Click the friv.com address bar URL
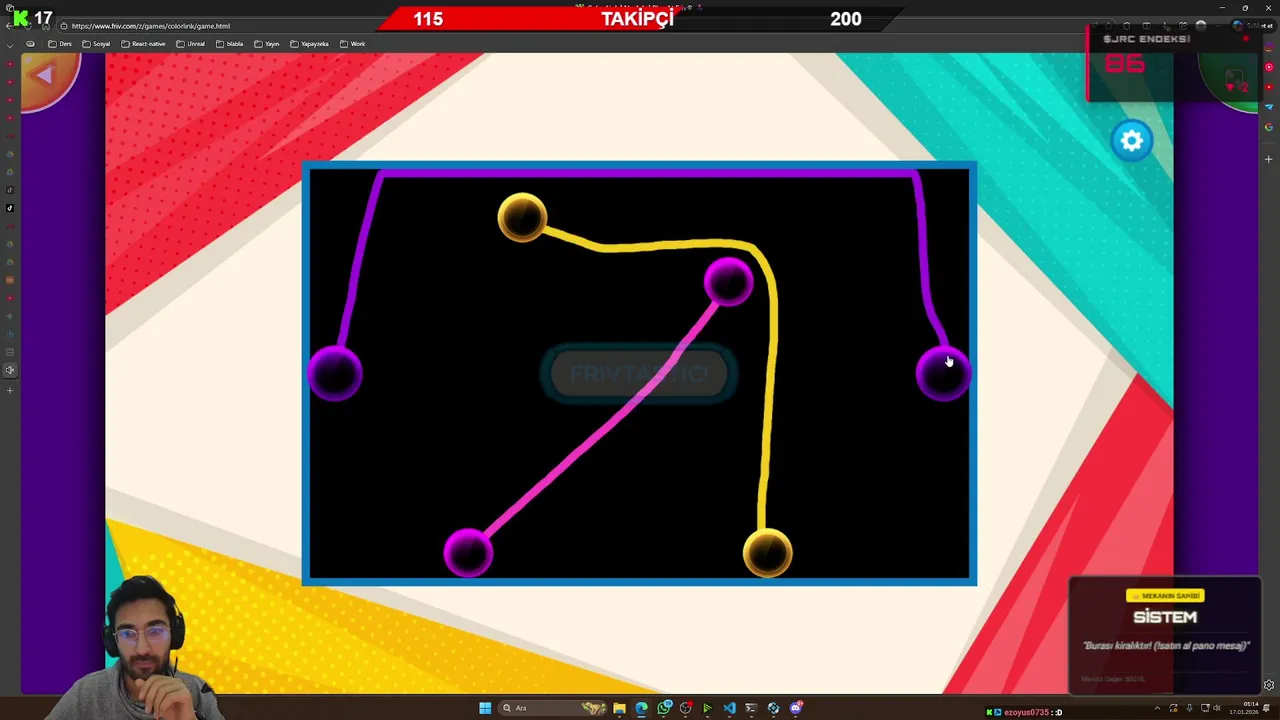Image resolution: width=1280 pixels, height=720 pixels. [x=150, y=26]
